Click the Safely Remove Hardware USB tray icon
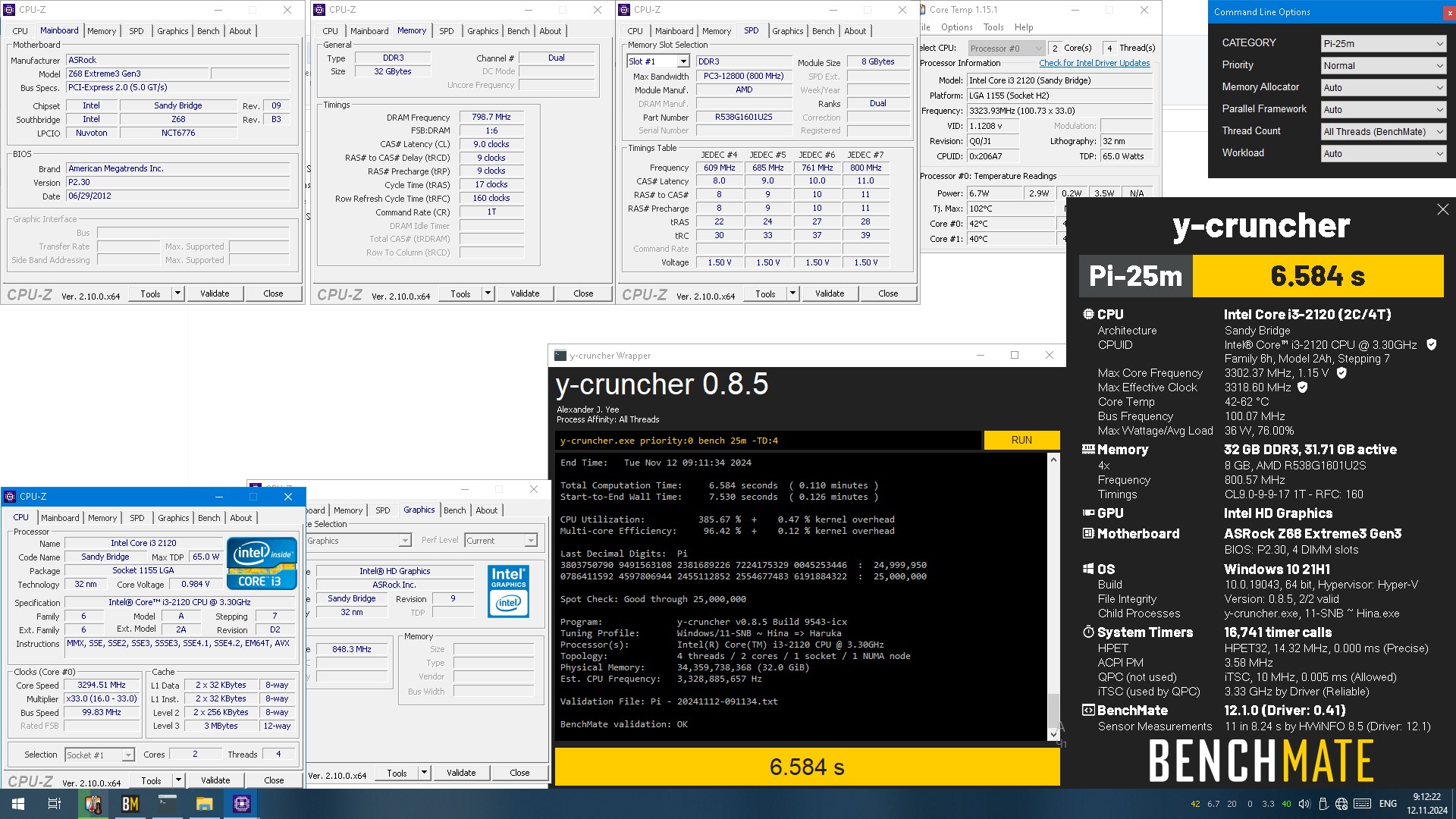Image resolution: width=1456 pixels, height=819 pixels. pyautogui.click(x=1323, y=804)
